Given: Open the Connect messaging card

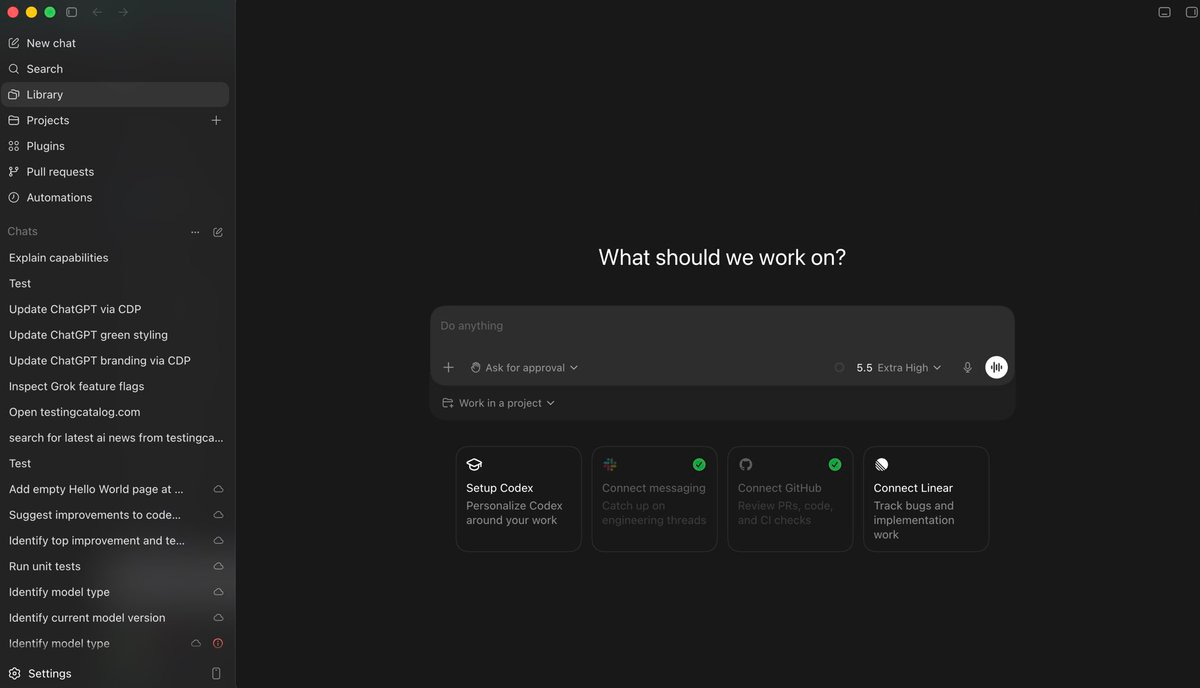Looking at the screenshot, I should coord(654,499).
